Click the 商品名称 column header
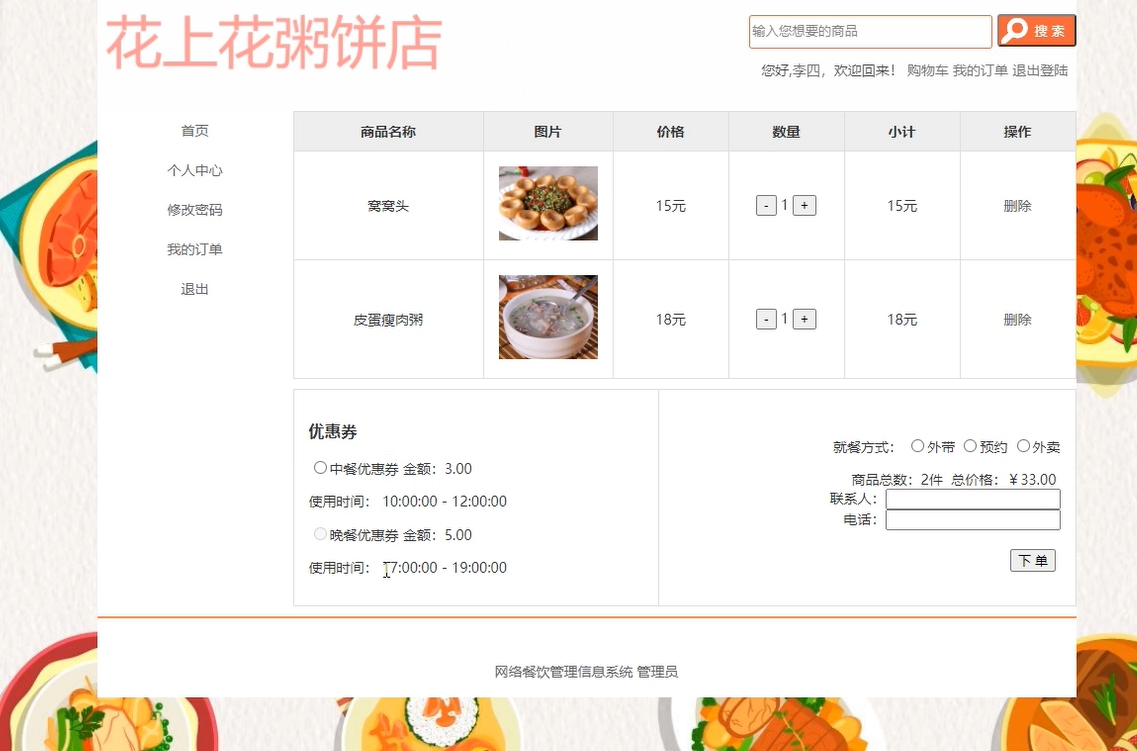The width and height of the screenshot is (1137, 751). [x=388, y=132]
